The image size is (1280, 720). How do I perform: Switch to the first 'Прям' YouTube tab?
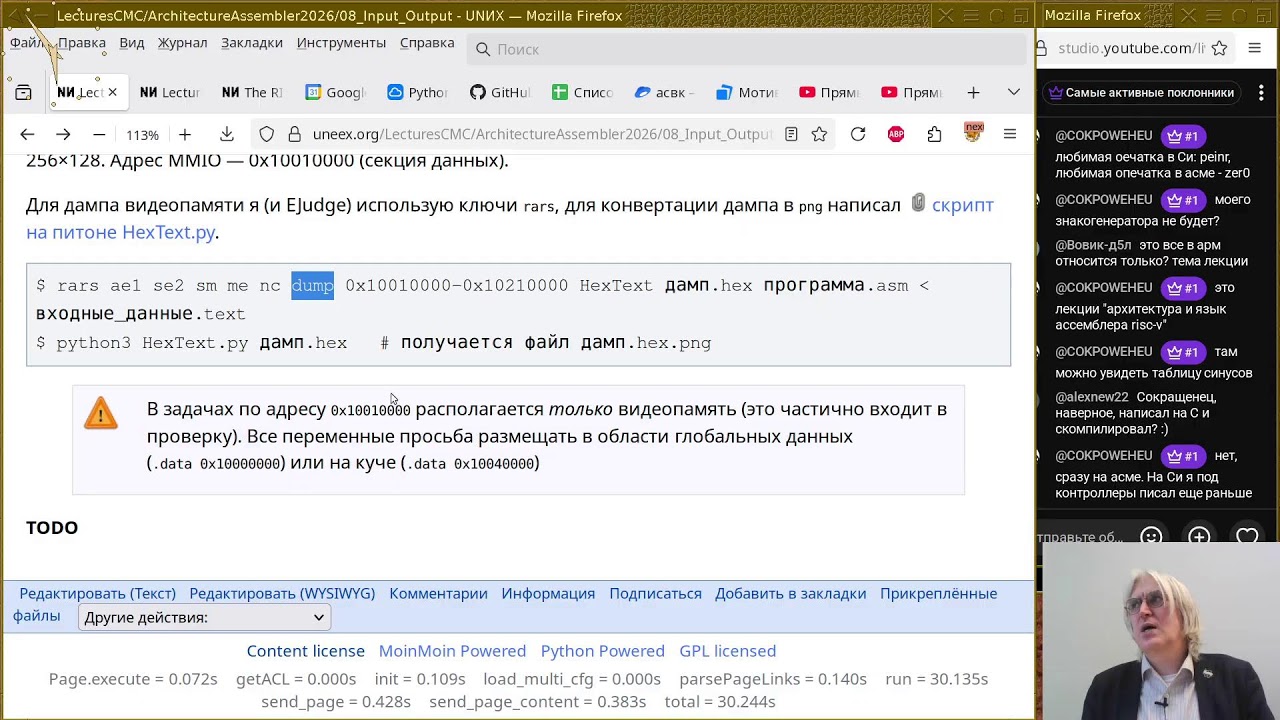point(831,92)
